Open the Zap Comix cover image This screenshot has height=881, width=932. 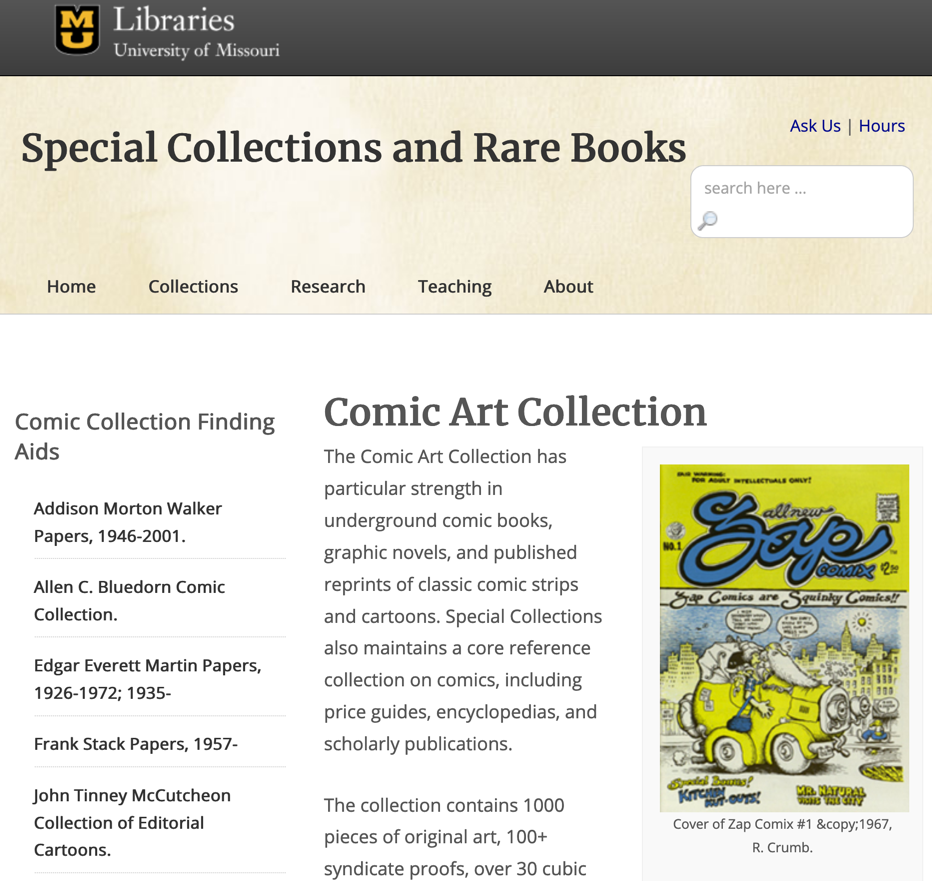tap(784, 638)
